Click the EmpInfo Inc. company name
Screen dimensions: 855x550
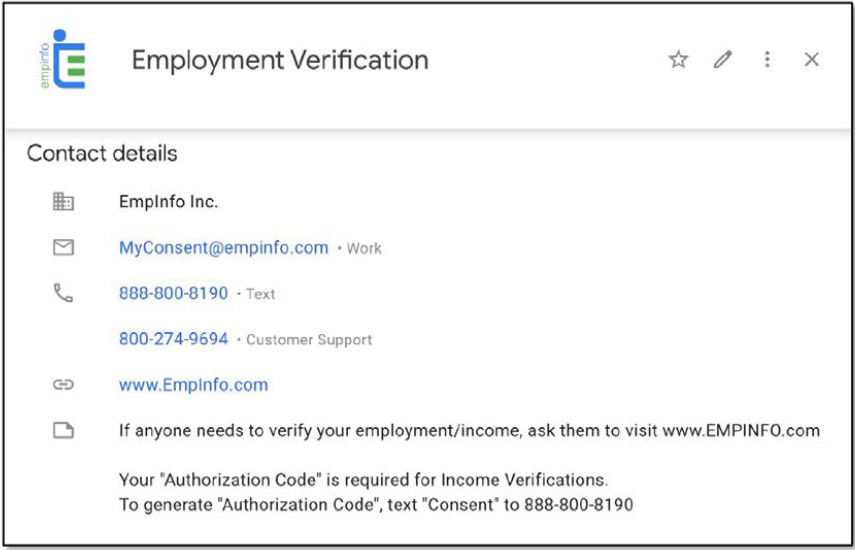pos(168,202)
